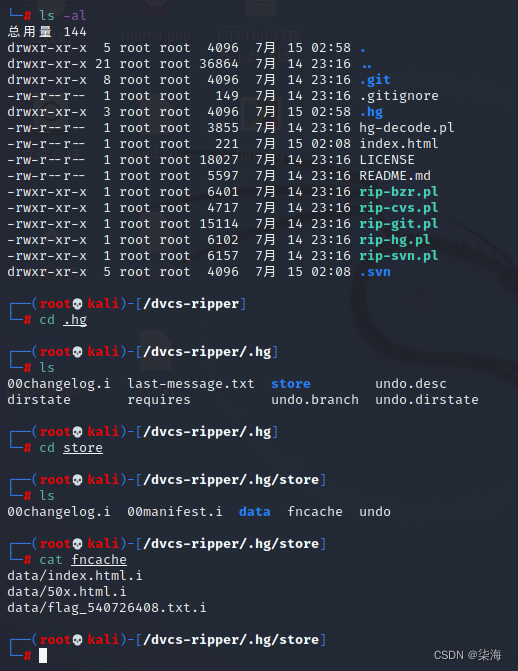Click the blue store directory name
This screenshot has height=671, width=518.
click(291, 384)
